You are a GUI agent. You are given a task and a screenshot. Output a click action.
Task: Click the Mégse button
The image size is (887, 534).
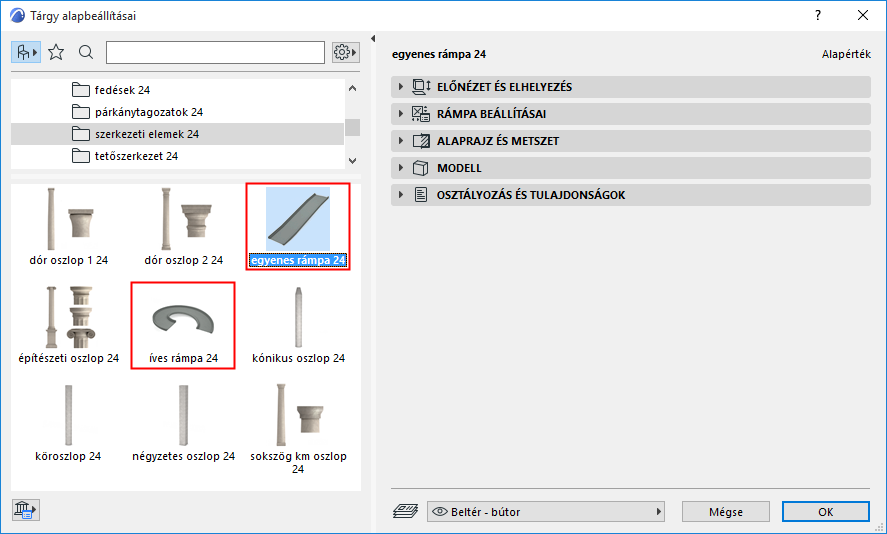tap(726, 511)
